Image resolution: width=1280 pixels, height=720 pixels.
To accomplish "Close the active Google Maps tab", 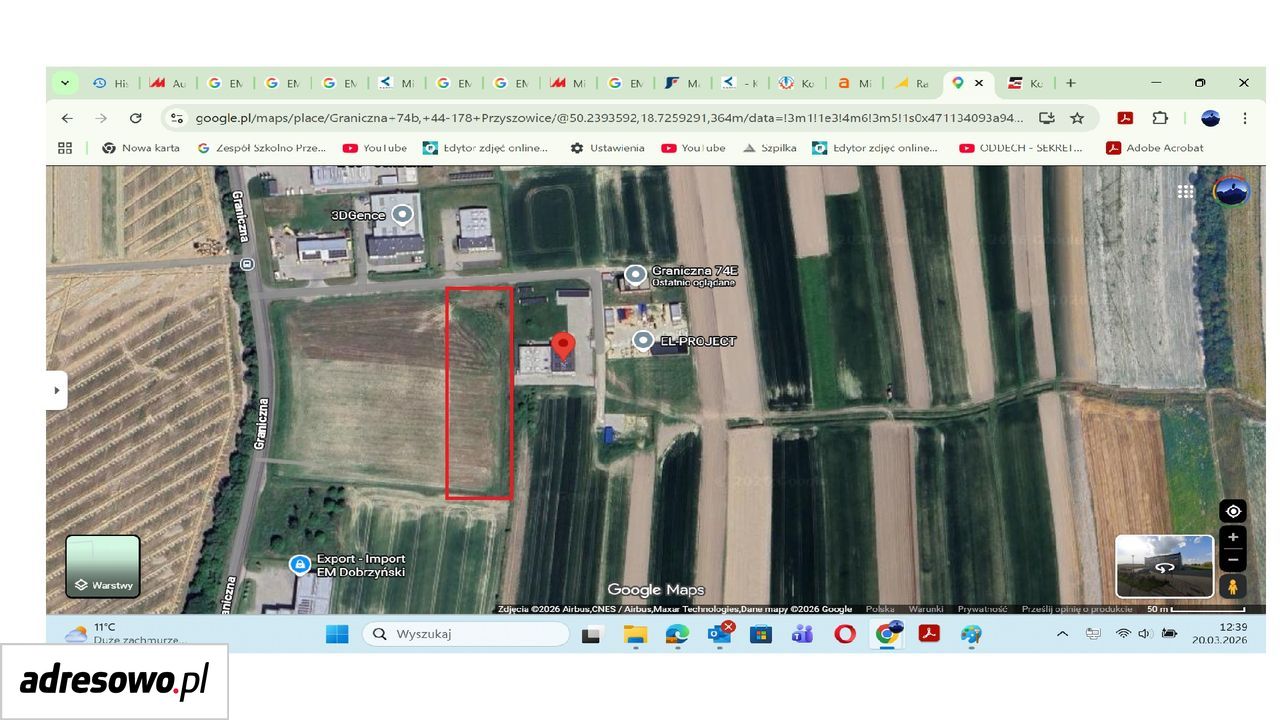I will coord(979,83).
